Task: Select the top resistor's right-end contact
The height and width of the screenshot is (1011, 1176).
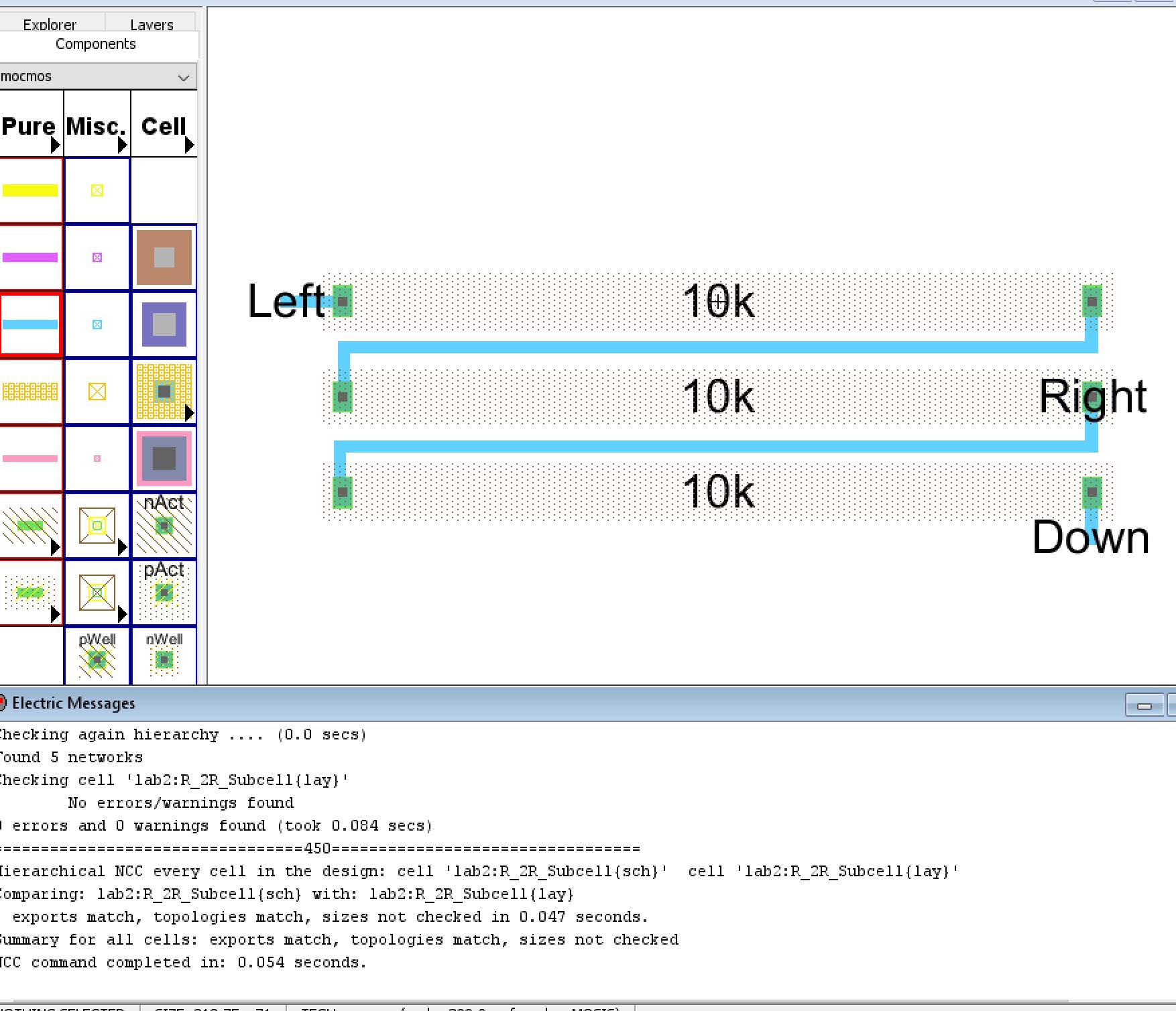Action: click(1092, 301)
